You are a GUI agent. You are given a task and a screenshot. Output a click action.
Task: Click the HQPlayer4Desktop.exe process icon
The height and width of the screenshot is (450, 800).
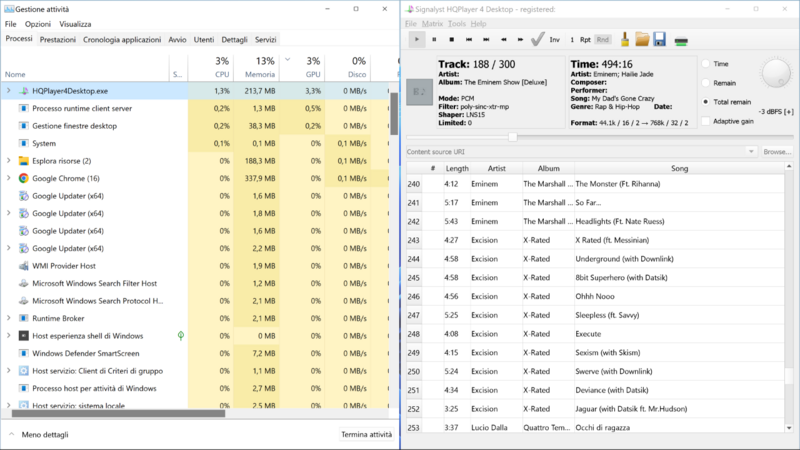click(x=23, y=91)
